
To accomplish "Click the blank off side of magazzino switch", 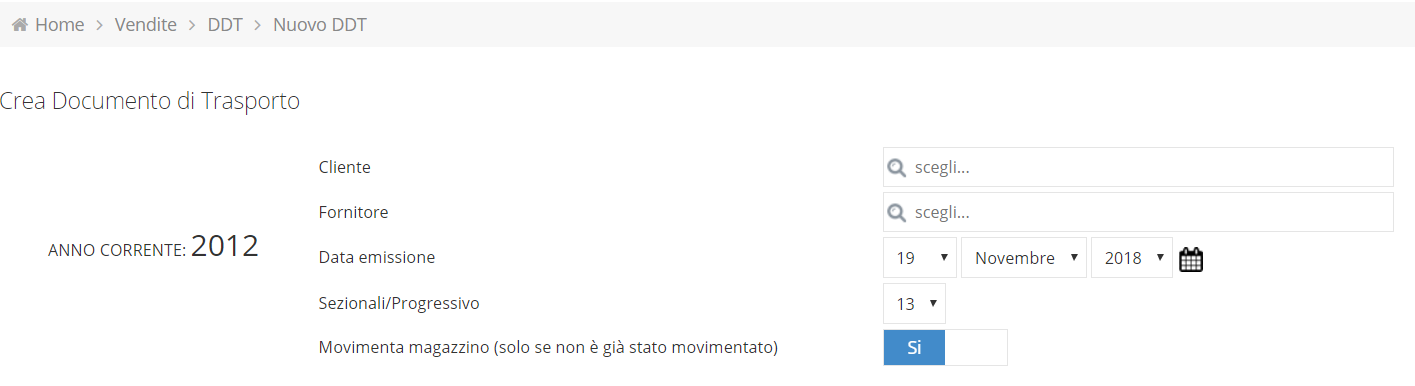I will tap(976, 348).
